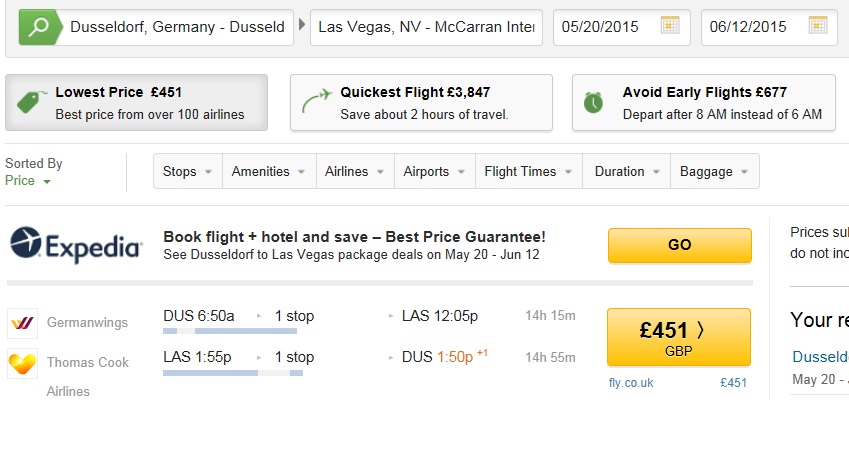The image size is (849, 460).
Task: Click the quickest flight arrow plane icon
Action: pos(316,101)
